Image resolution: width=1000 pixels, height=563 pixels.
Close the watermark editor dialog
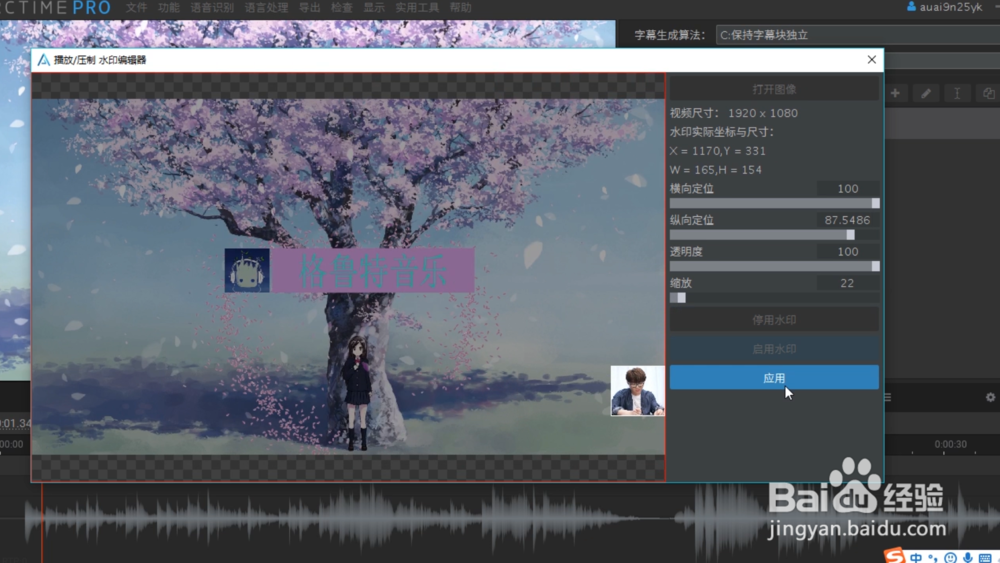[x=871, y=60]
